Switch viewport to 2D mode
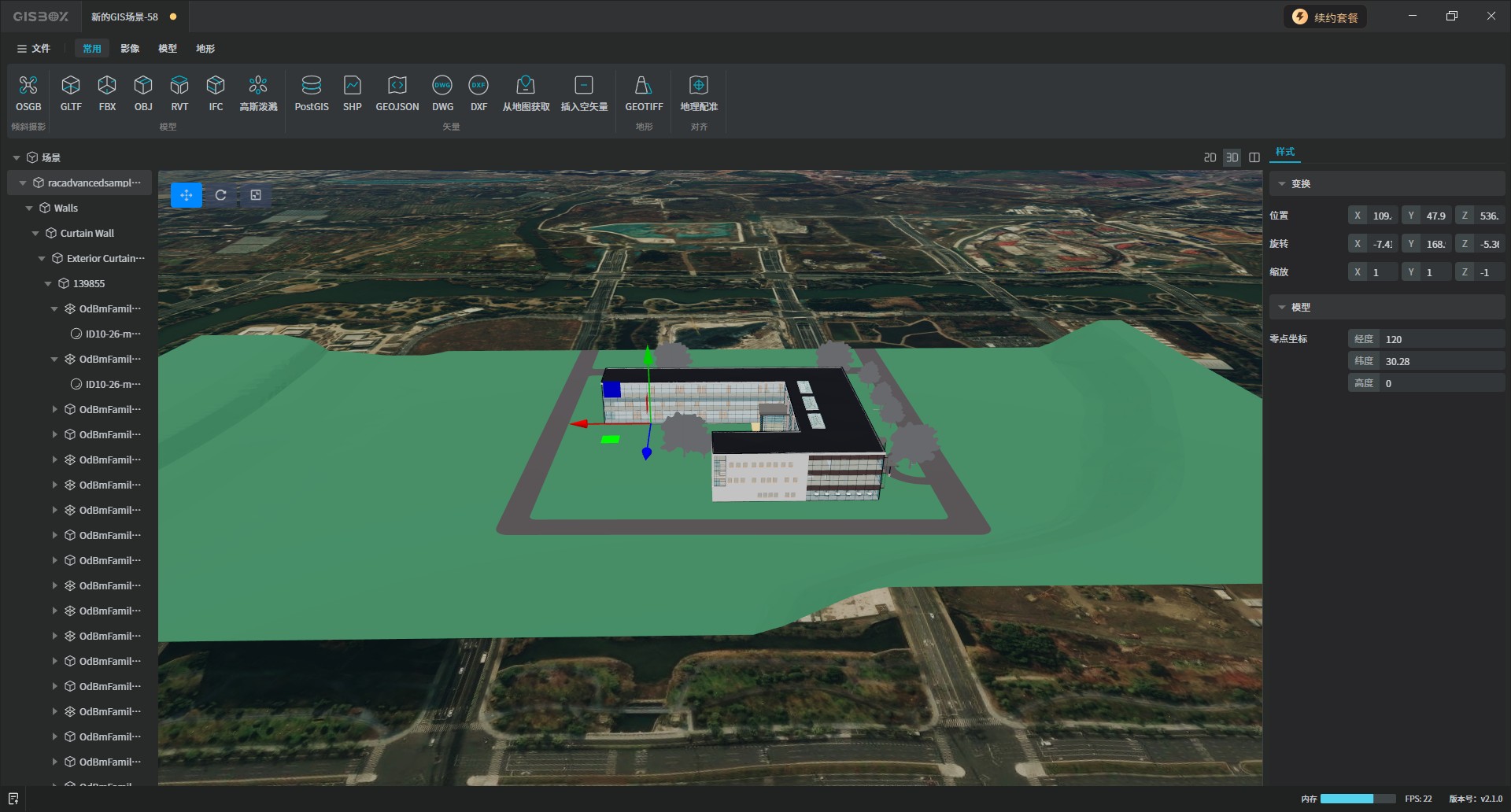1511x812 pixels. [x=1210, y=157]
